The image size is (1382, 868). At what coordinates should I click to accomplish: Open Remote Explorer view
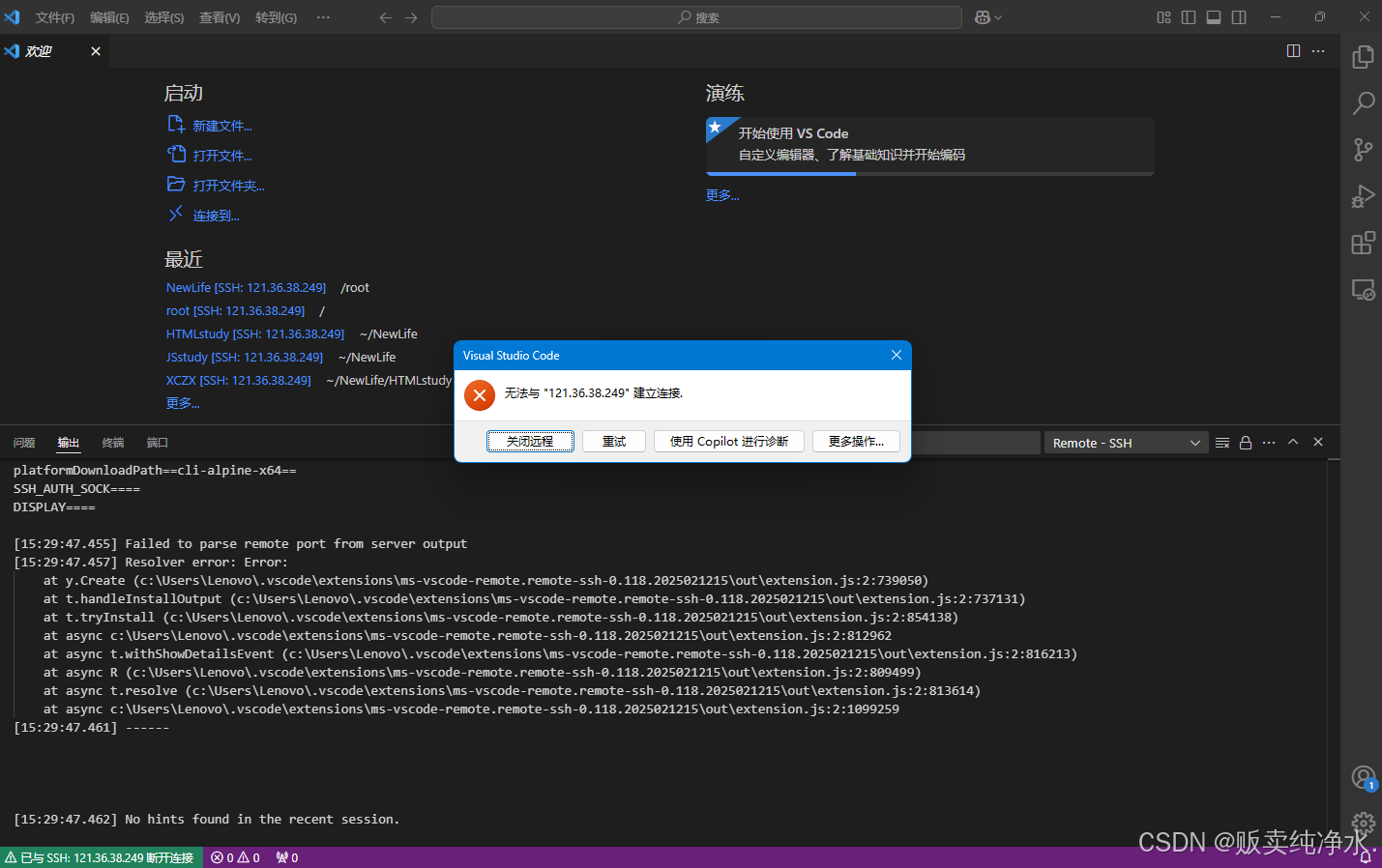[x=1363, y=289]
